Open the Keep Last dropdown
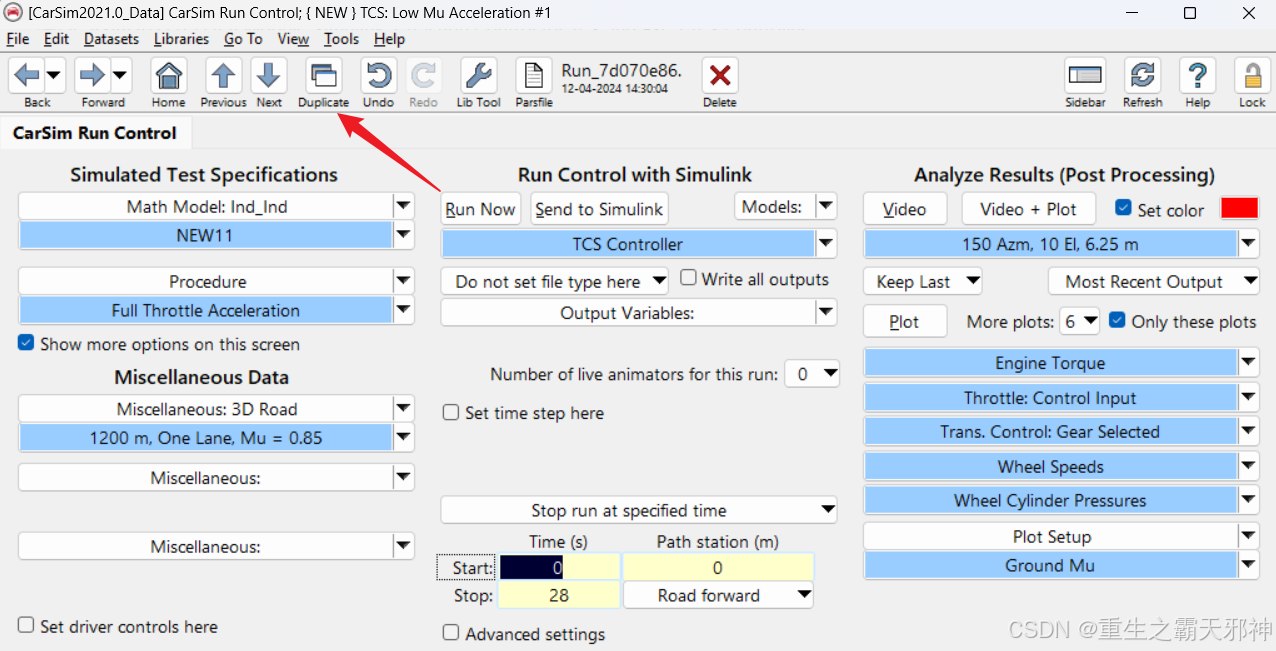The height and width of the screenshot is (651, 1276). point(922,281)
